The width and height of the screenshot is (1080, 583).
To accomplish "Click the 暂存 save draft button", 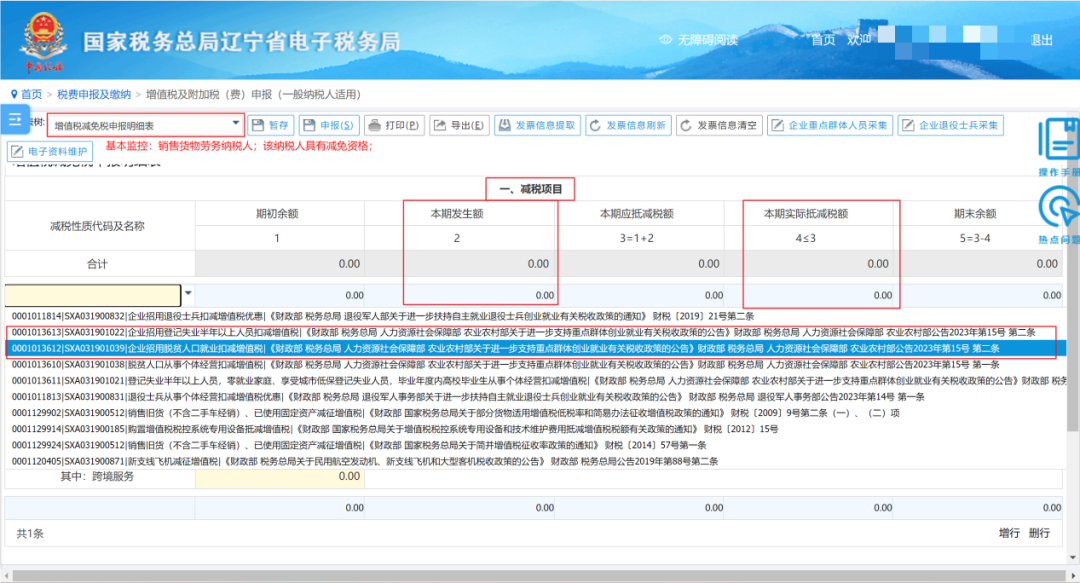I will tap(271, 125).
